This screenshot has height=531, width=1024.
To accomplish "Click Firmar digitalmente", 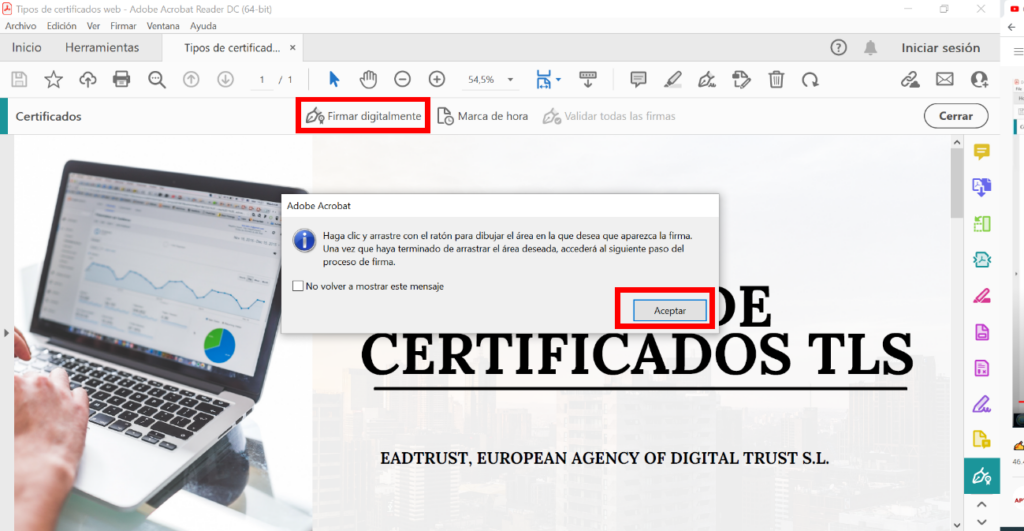I will 364,116.
